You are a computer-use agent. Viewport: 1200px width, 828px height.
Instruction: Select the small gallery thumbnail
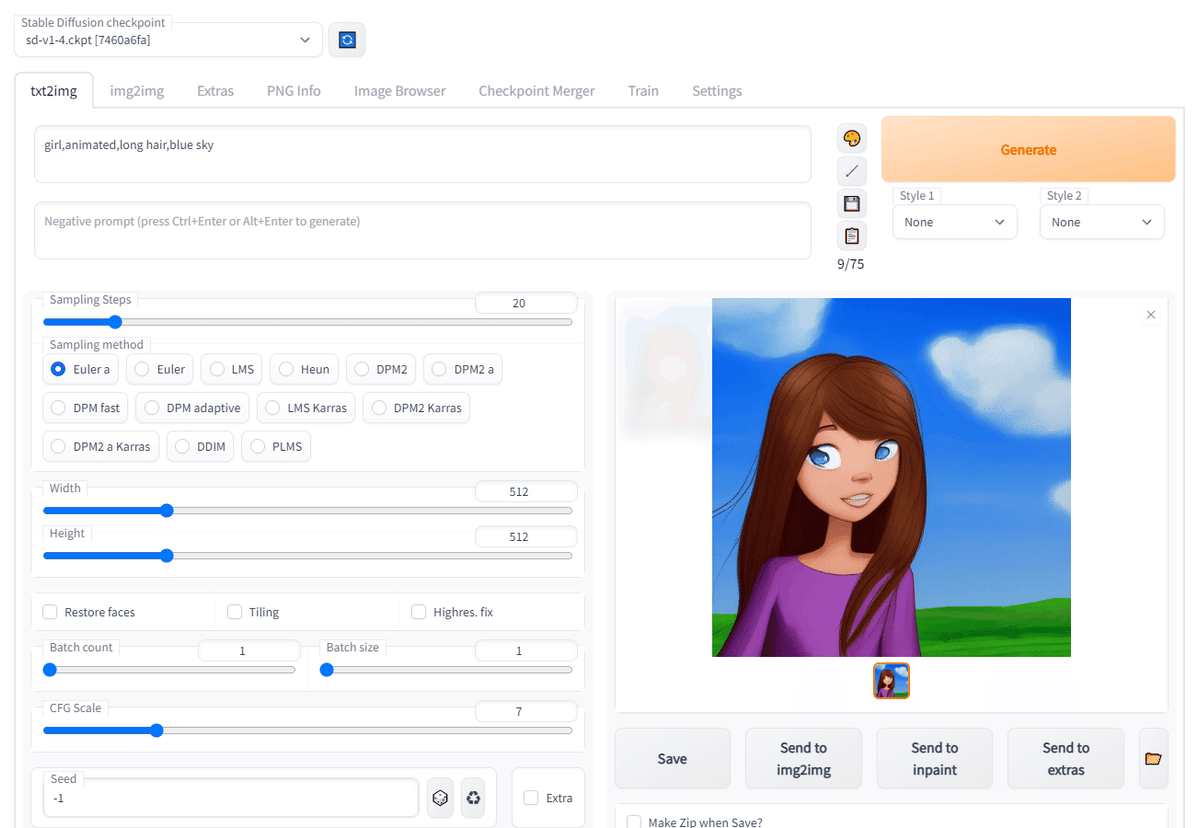point(891,681)
